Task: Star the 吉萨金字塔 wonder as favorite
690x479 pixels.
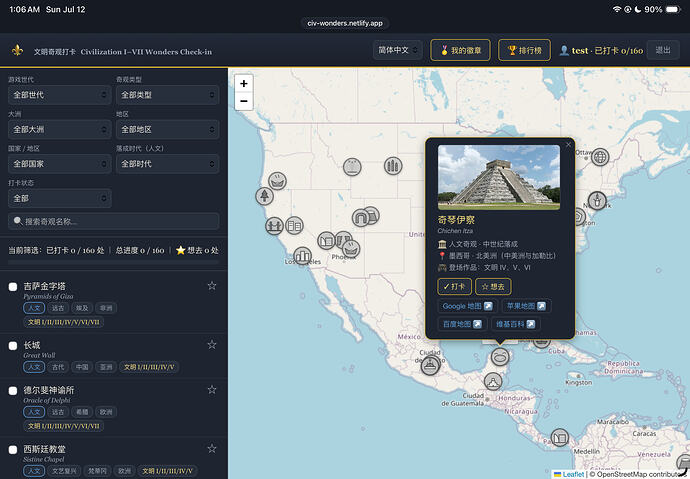Action: [x=212, y=286]
